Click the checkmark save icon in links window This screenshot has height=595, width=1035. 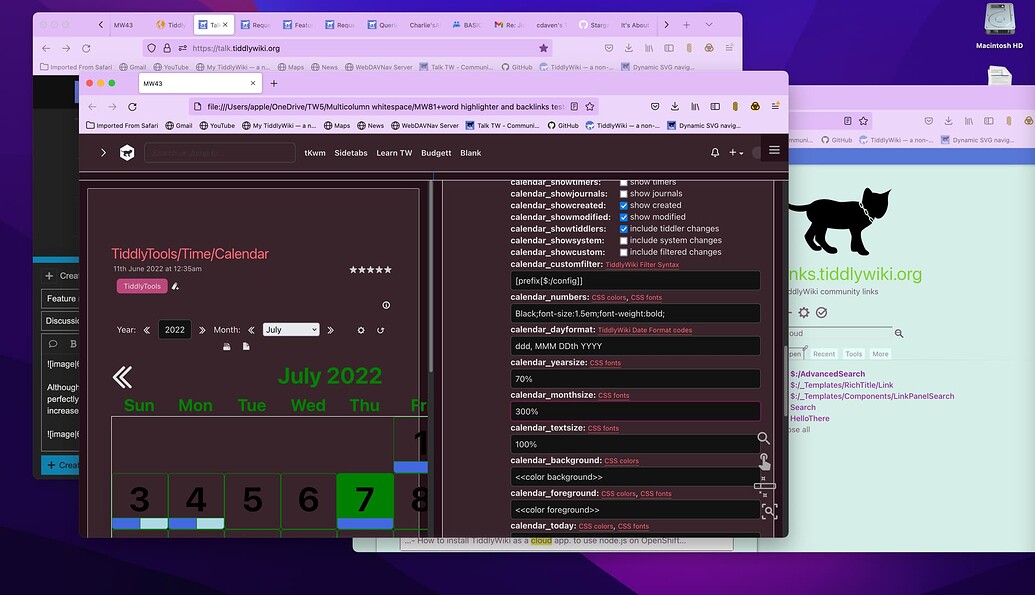coord(822,312)
